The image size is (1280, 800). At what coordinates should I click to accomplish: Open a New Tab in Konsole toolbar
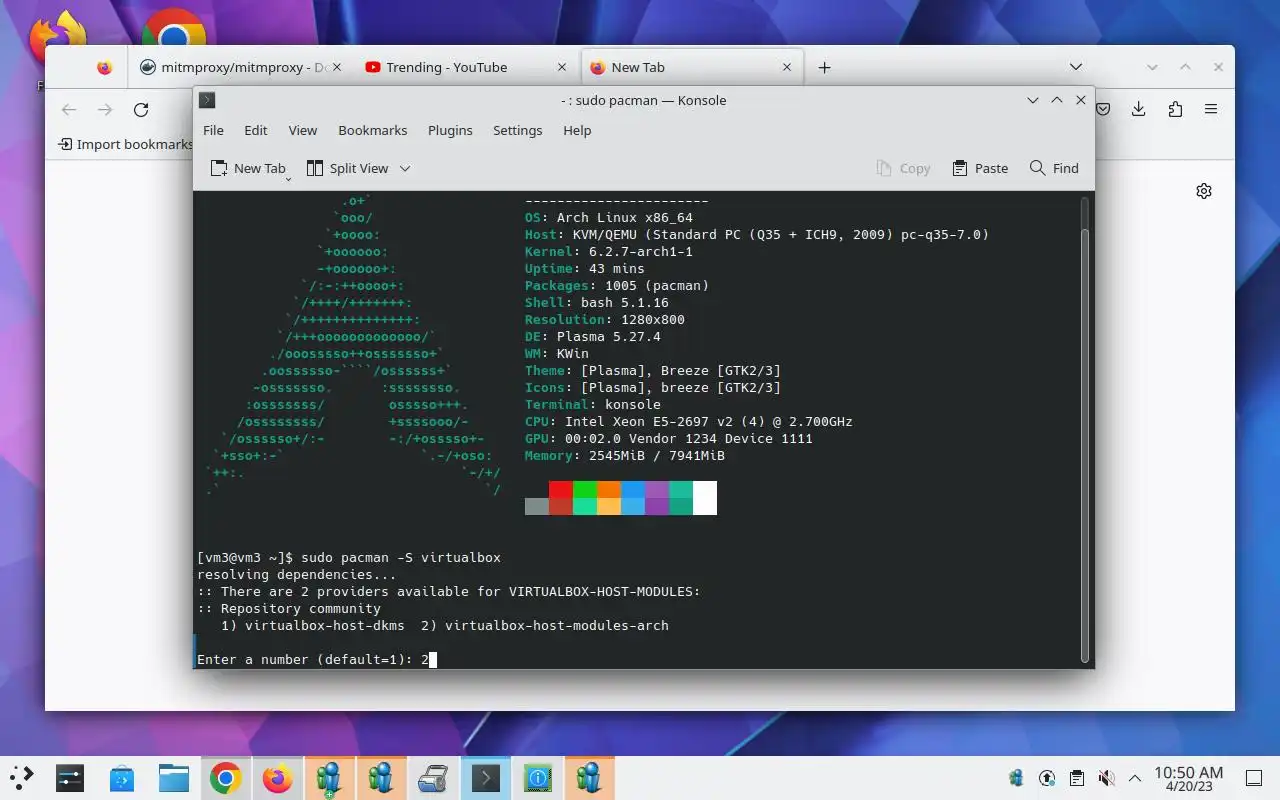pyautogui.click(x=247, y=168)
